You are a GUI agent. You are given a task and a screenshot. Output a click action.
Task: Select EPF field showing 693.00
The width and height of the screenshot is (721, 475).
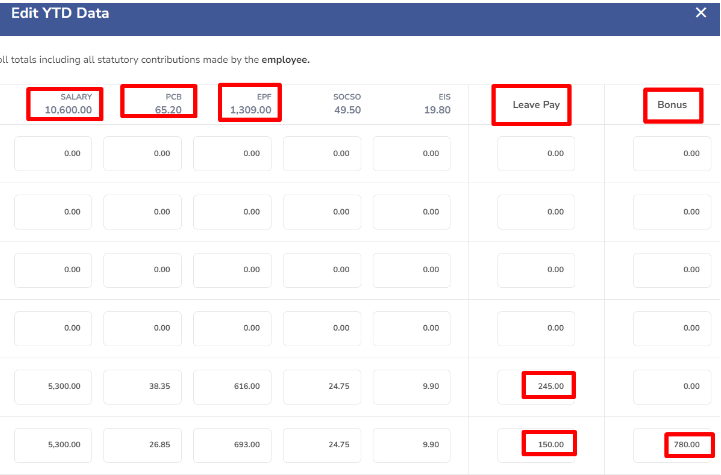[232, 445]
